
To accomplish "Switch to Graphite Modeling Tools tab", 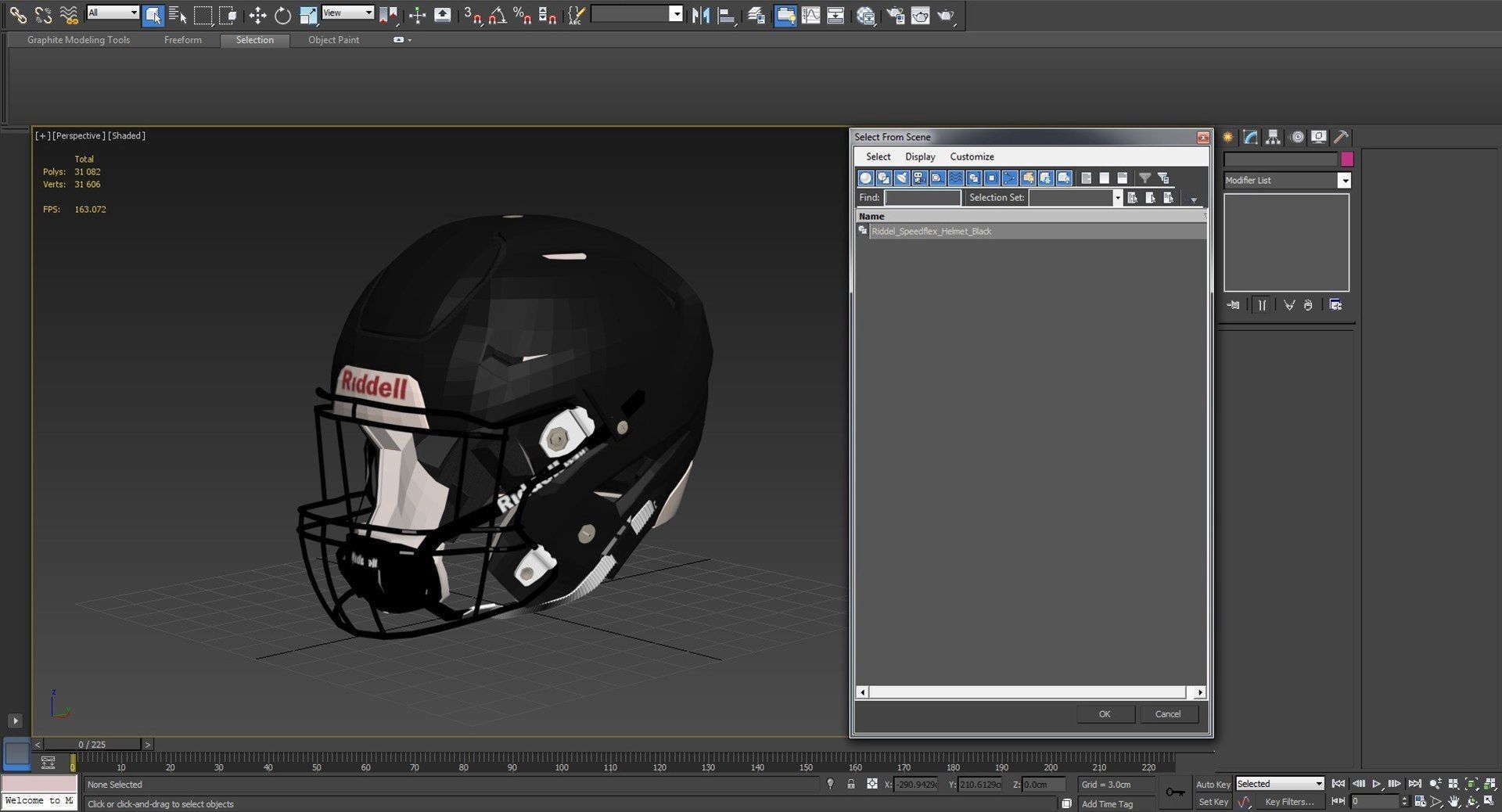I will (x=78, y=40).
